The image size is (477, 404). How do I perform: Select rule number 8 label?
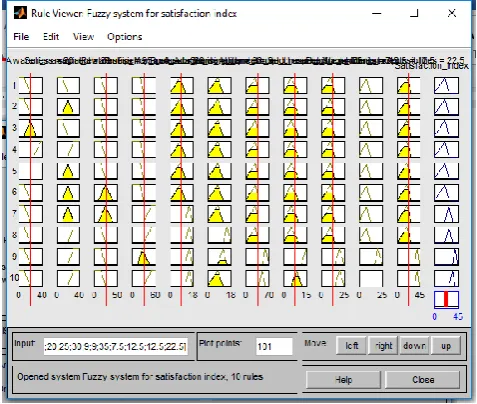[x=14, y=234]
